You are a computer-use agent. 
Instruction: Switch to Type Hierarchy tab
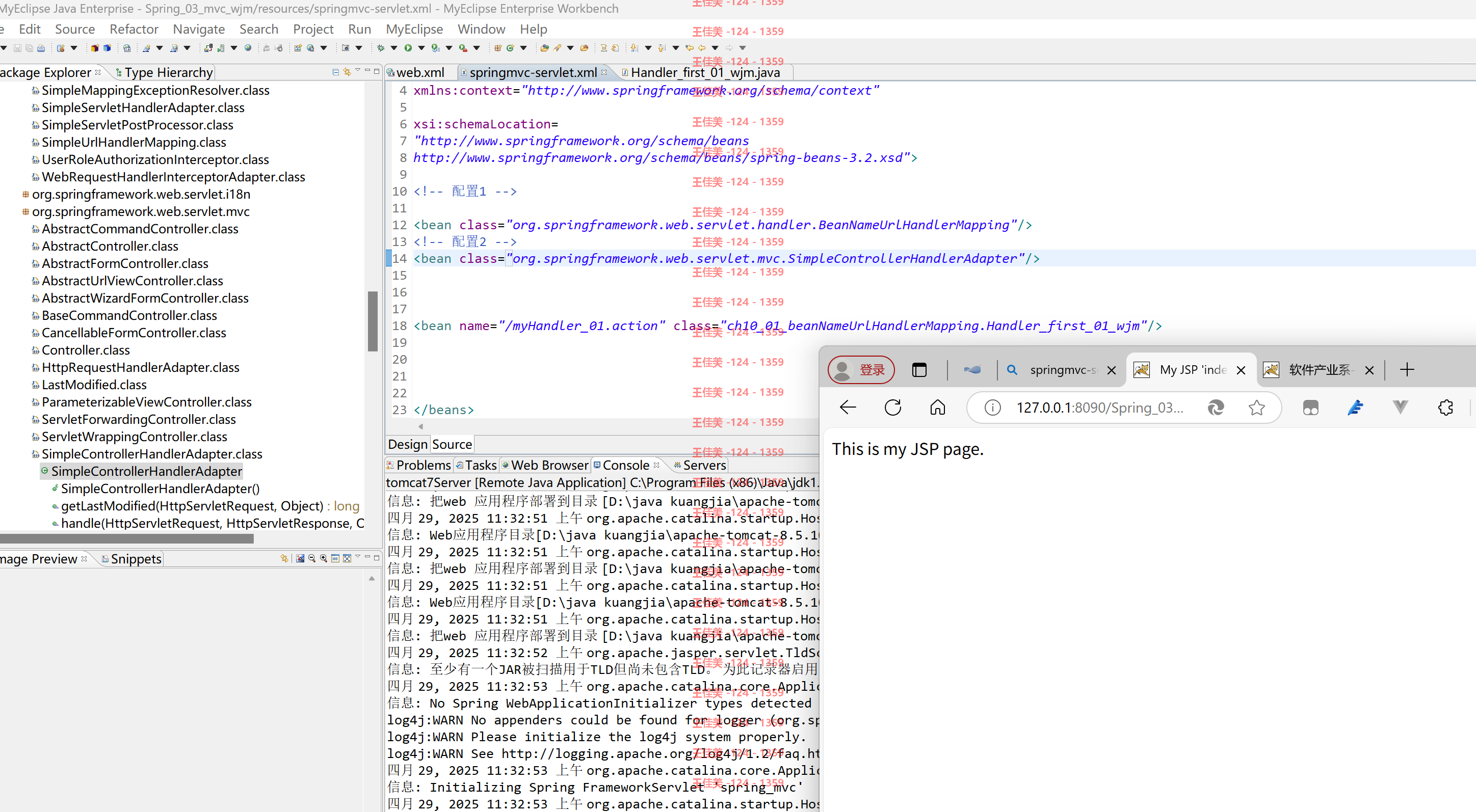(164, 72)
